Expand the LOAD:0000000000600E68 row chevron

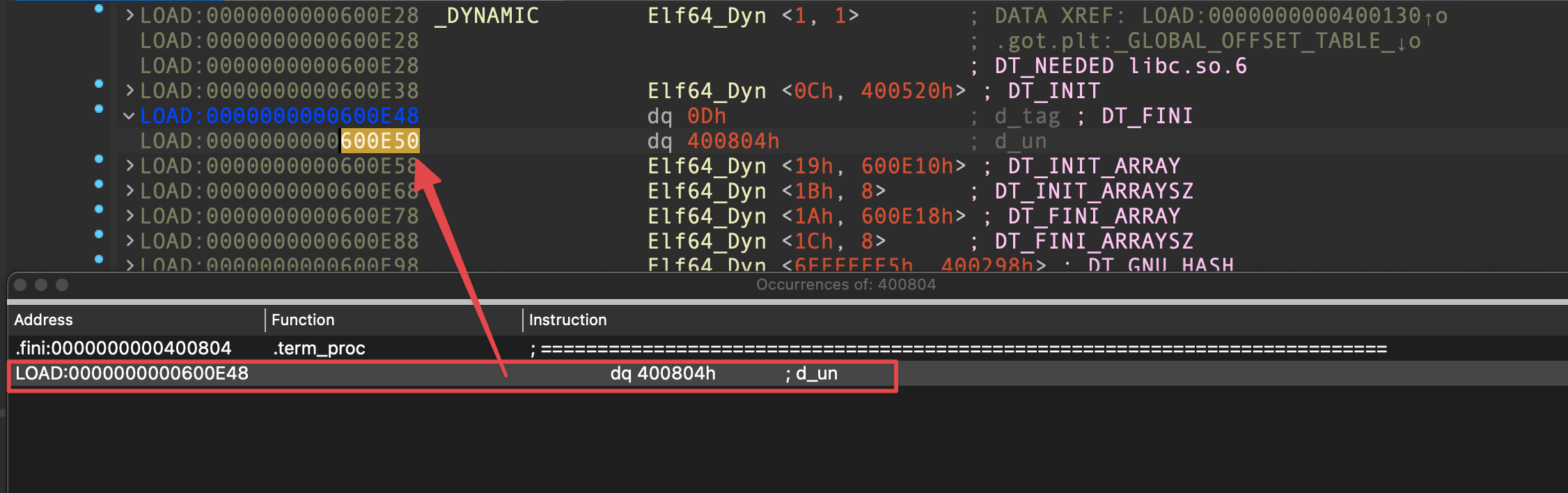(130, 191)
